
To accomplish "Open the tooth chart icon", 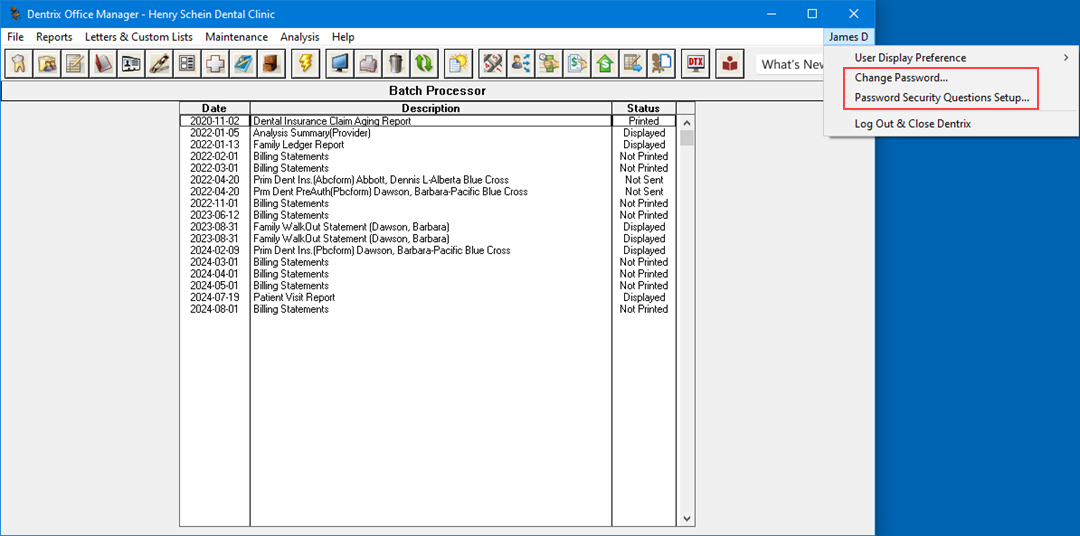I will tap(18, 64).
